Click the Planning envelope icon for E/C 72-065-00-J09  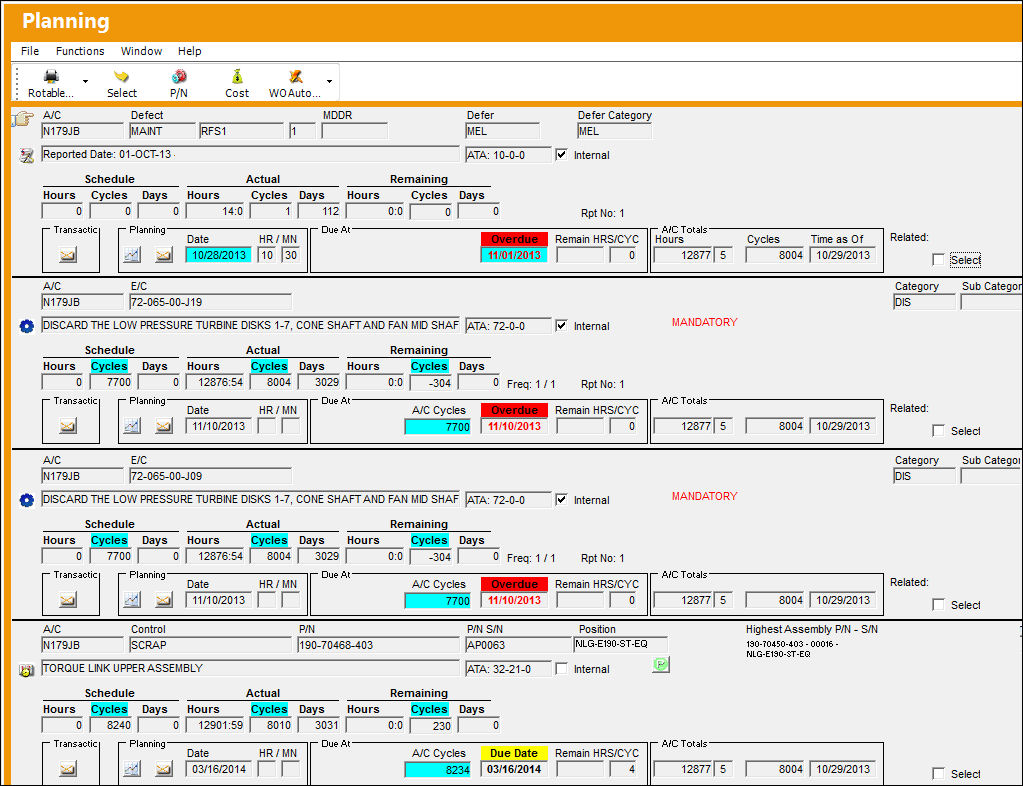tap(164, 599)
